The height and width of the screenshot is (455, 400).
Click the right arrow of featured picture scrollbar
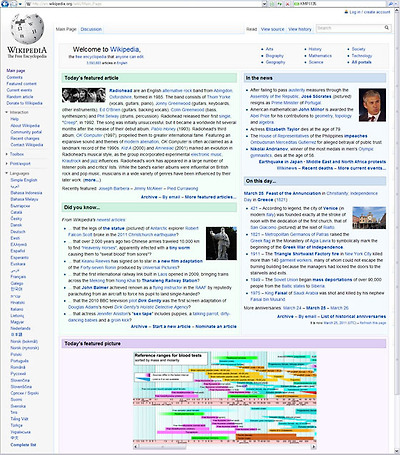[x=314, y=447]
